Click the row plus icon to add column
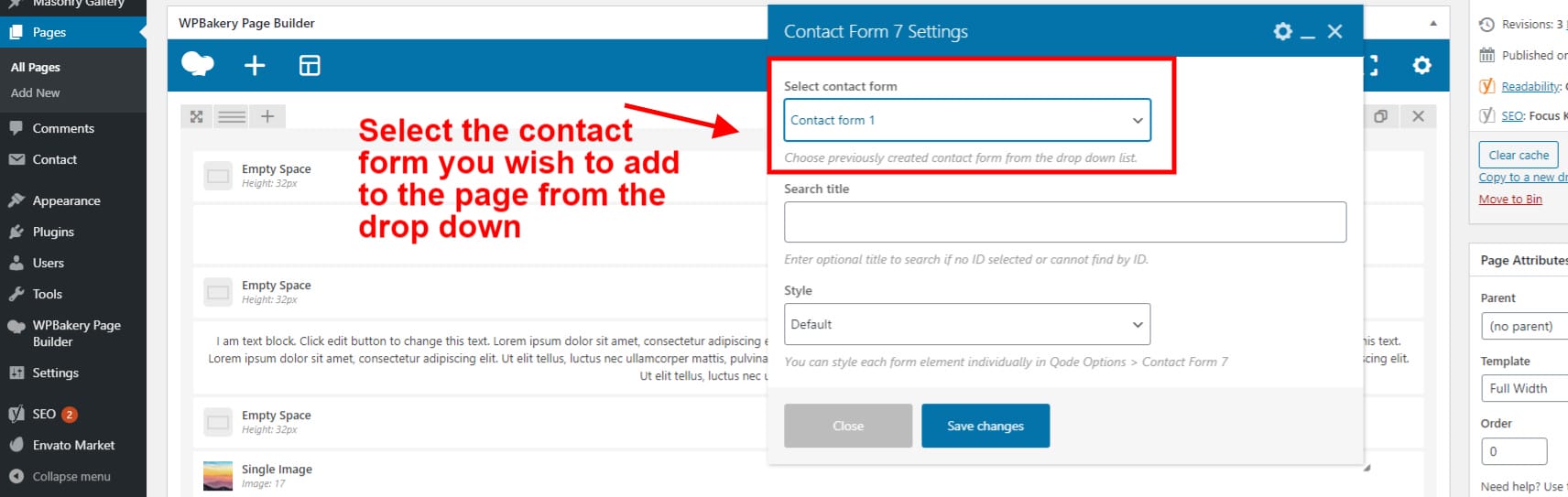 point(267,116)
